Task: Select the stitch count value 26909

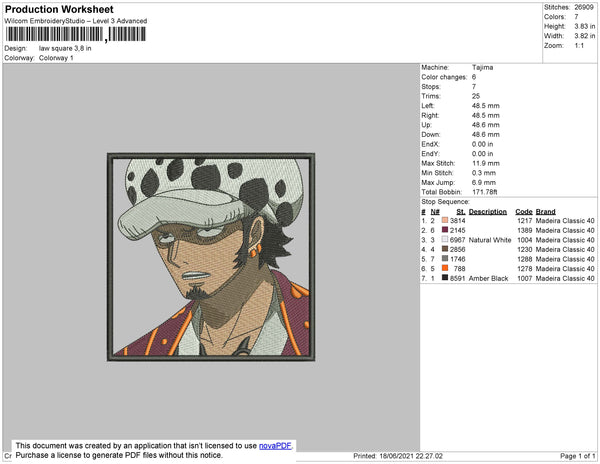Action: coord(584,7)
